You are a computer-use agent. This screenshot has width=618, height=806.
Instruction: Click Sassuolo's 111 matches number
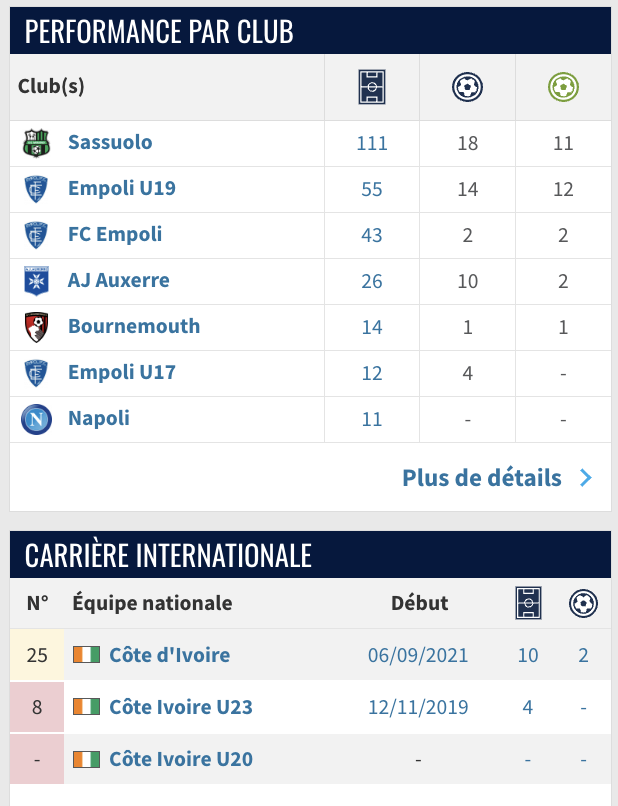[x=372, y=143]
